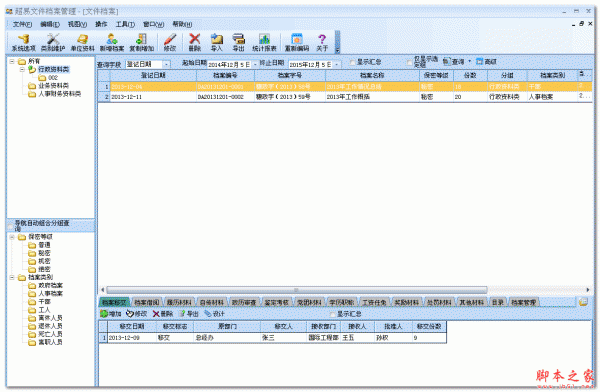The width and height of the screenshot is (600, 392).
Task: Click 复制增加 copy-add toolbar icon
Action: [141, 42]
